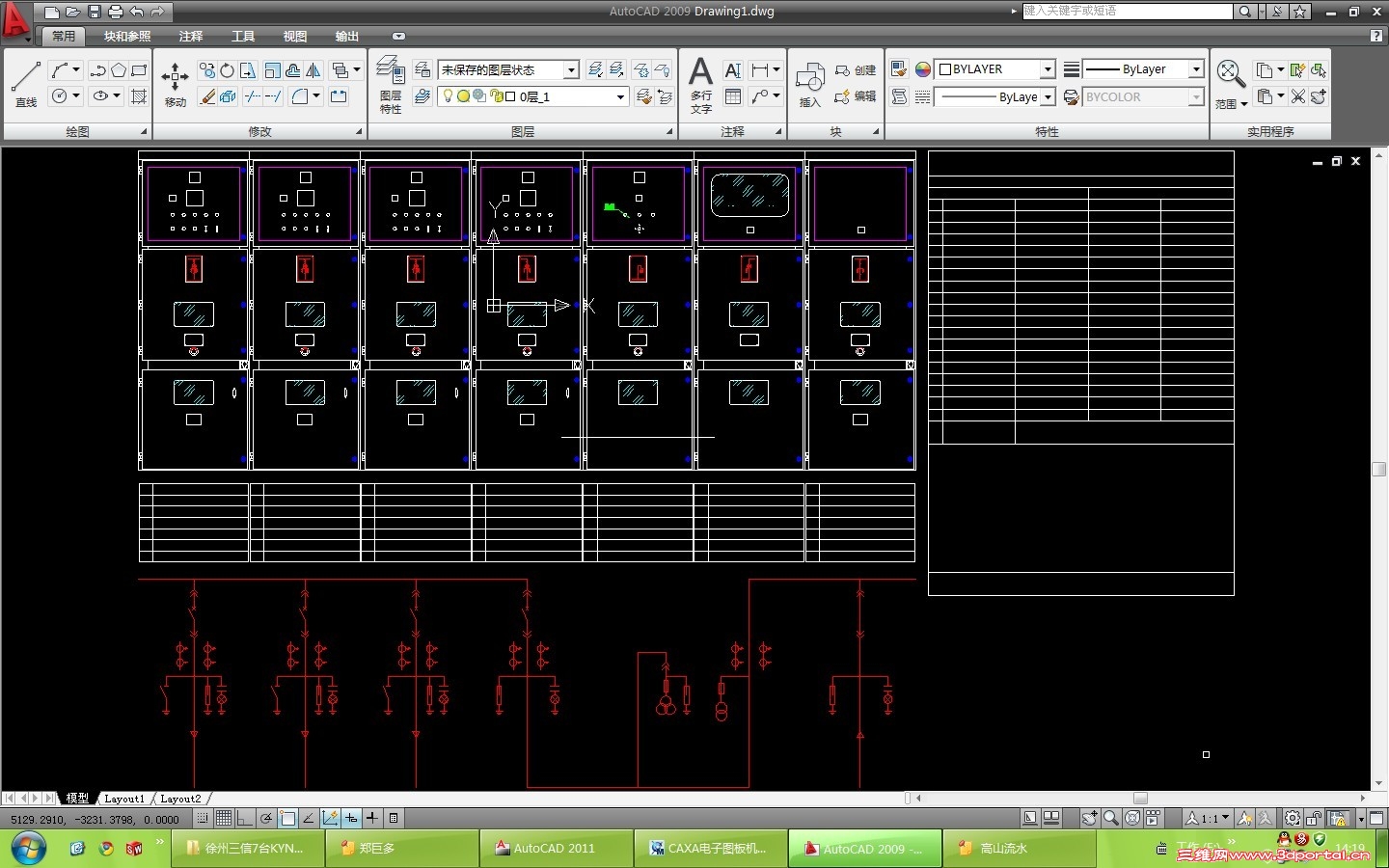Click the Favorites star icon in title bar

pos(1300,12)
